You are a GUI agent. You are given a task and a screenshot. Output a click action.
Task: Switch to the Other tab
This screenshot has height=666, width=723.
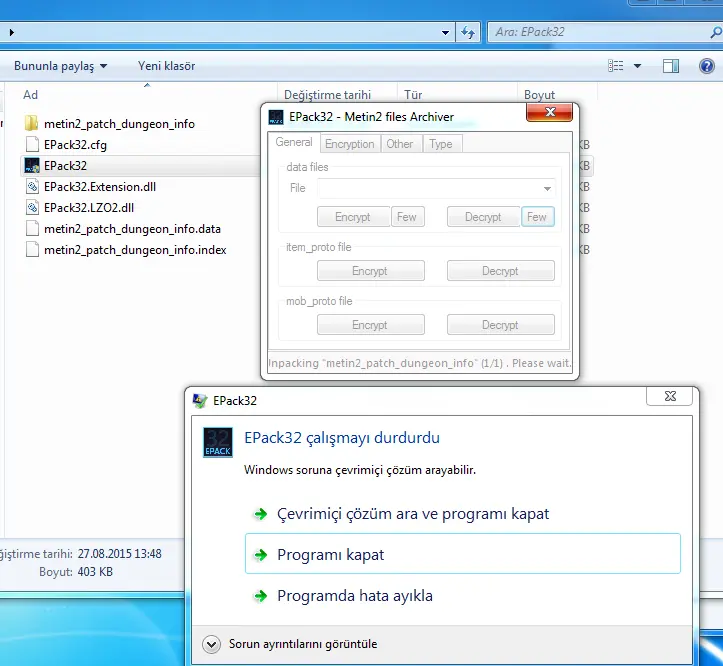coord(400,144)
